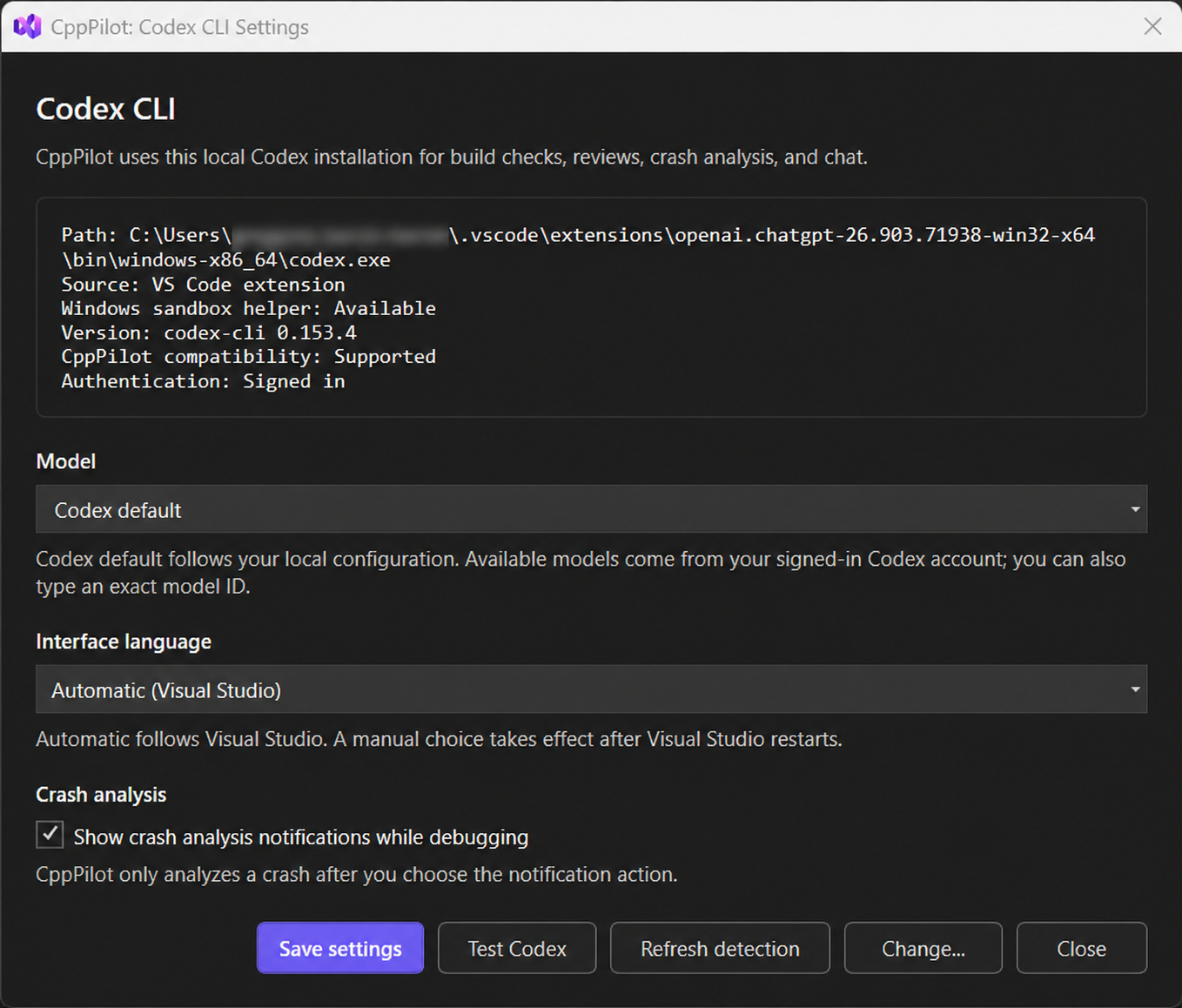Expand the Model dropdown arrow

[x=1135, y=509]
